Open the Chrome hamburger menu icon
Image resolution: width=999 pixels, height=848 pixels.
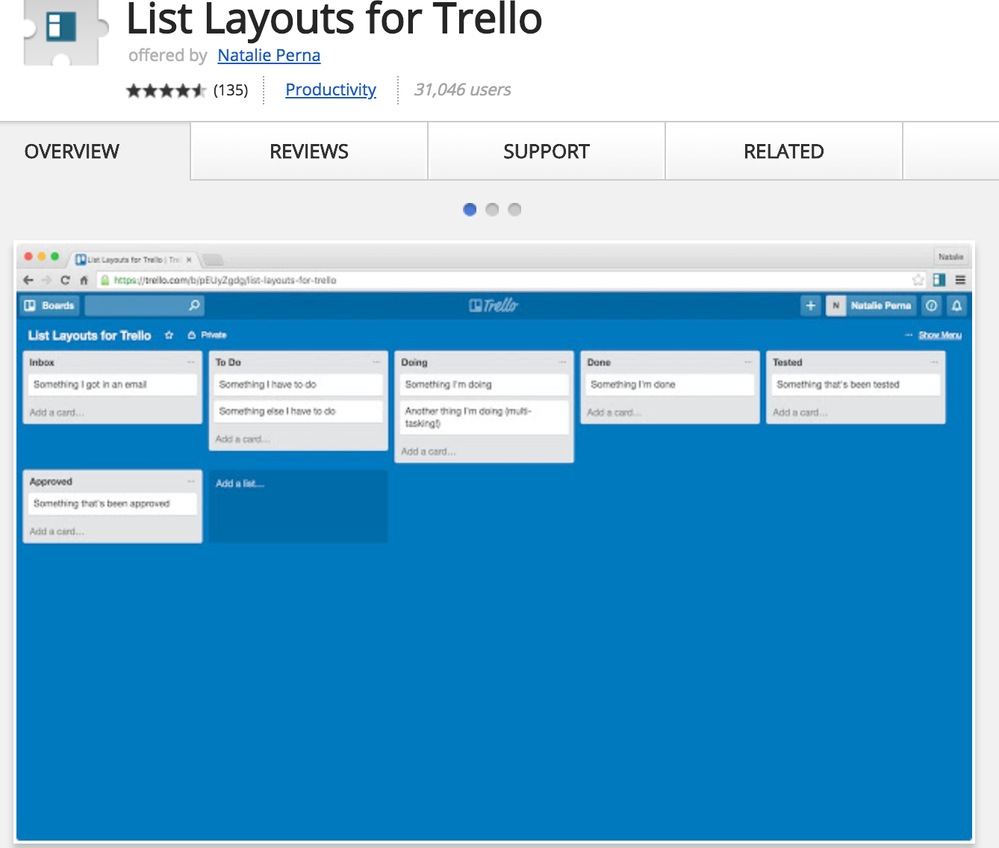[x=960, y=280]
